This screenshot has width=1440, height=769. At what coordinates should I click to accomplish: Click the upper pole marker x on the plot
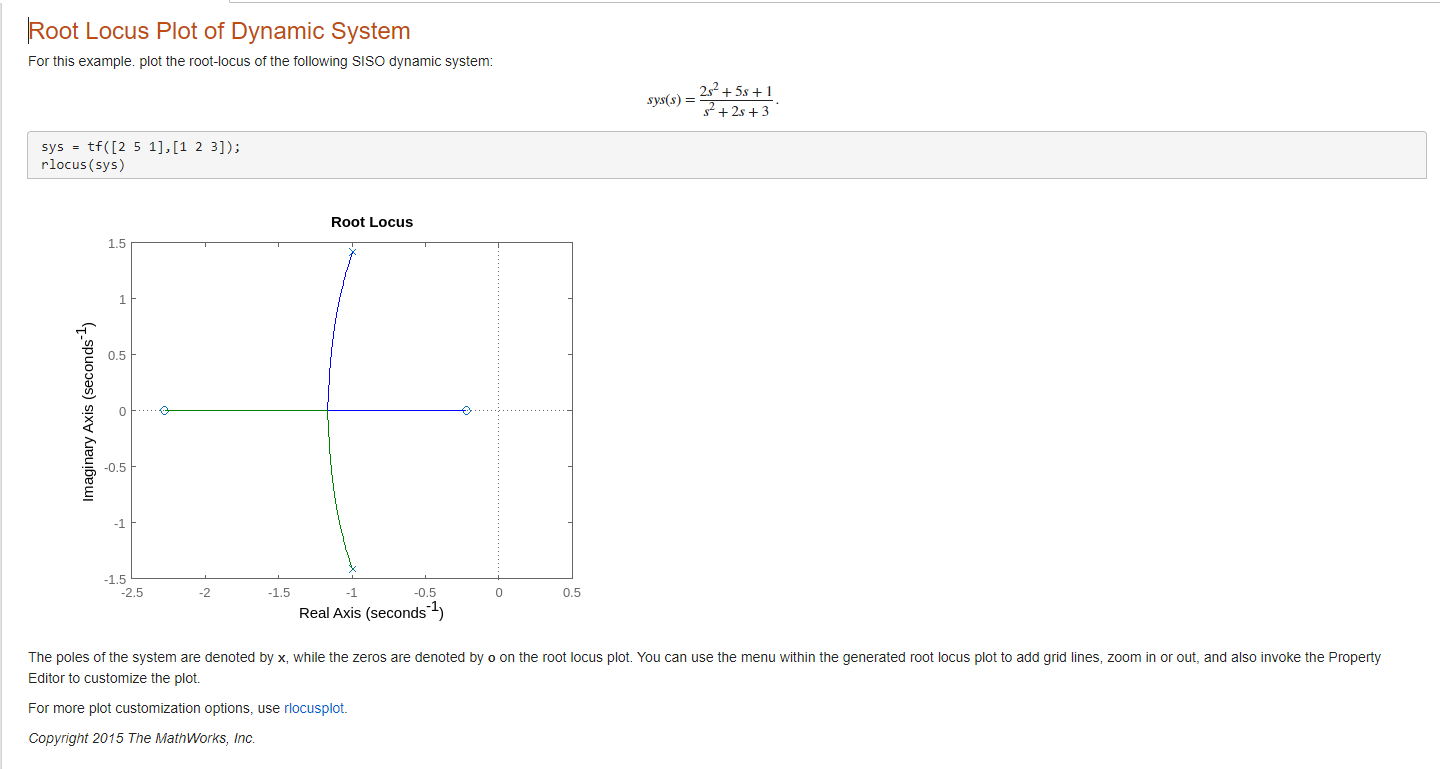click(x=352, y=253)
